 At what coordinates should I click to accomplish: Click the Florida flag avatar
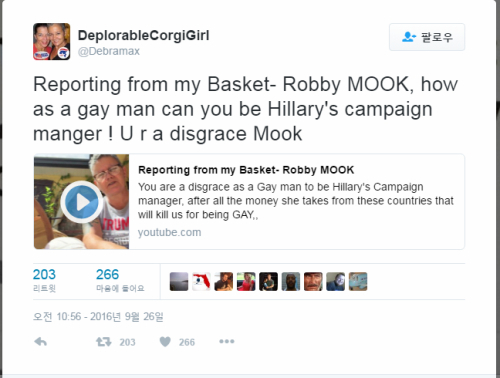tap(201, 282)
